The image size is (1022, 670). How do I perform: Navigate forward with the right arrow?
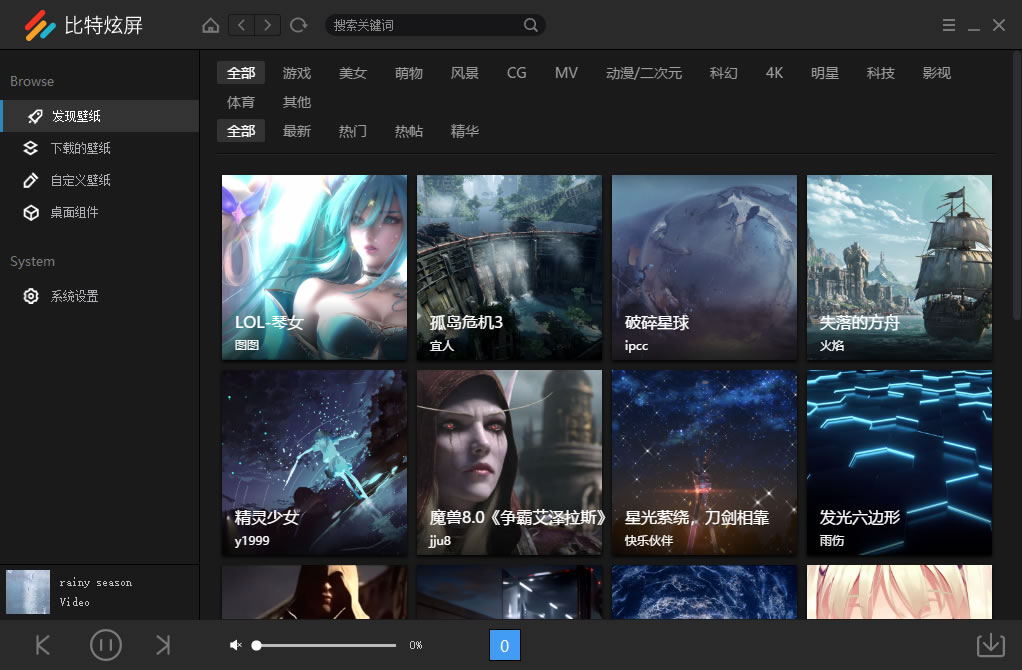(267, 25)
